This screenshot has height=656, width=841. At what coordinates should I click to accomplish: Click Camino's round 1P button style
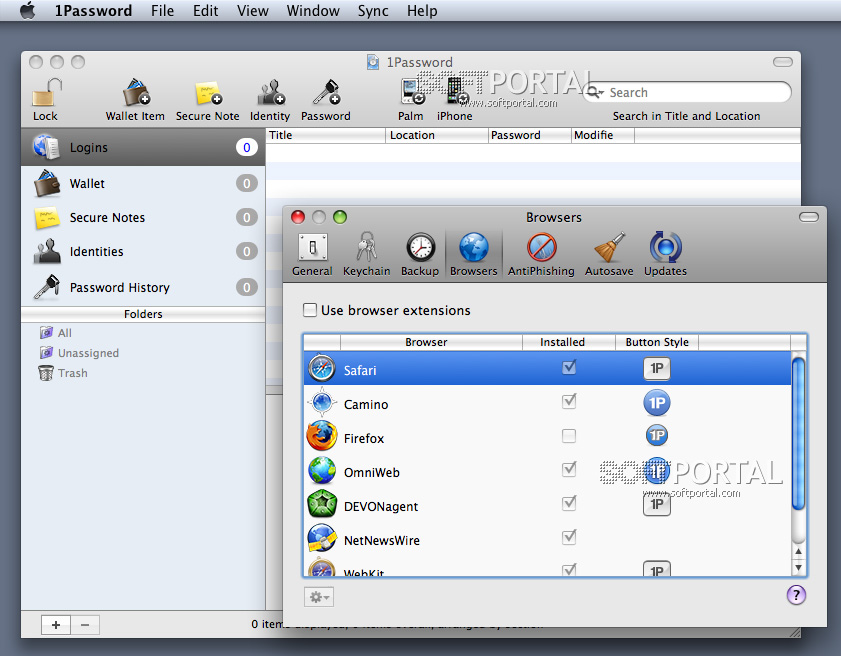click(656, 403)
